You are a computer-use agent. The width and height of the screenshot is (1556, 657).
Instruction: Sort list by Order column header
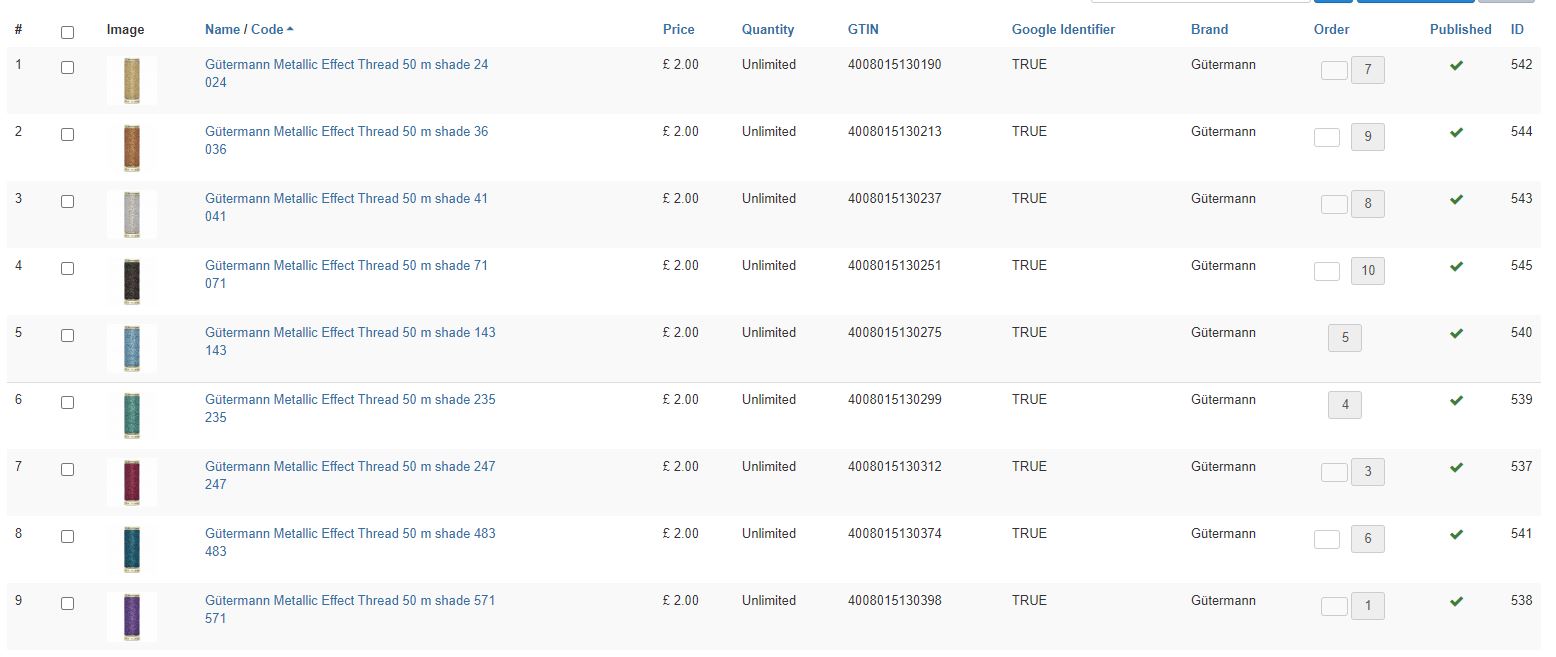click(x=1331, y=30)
